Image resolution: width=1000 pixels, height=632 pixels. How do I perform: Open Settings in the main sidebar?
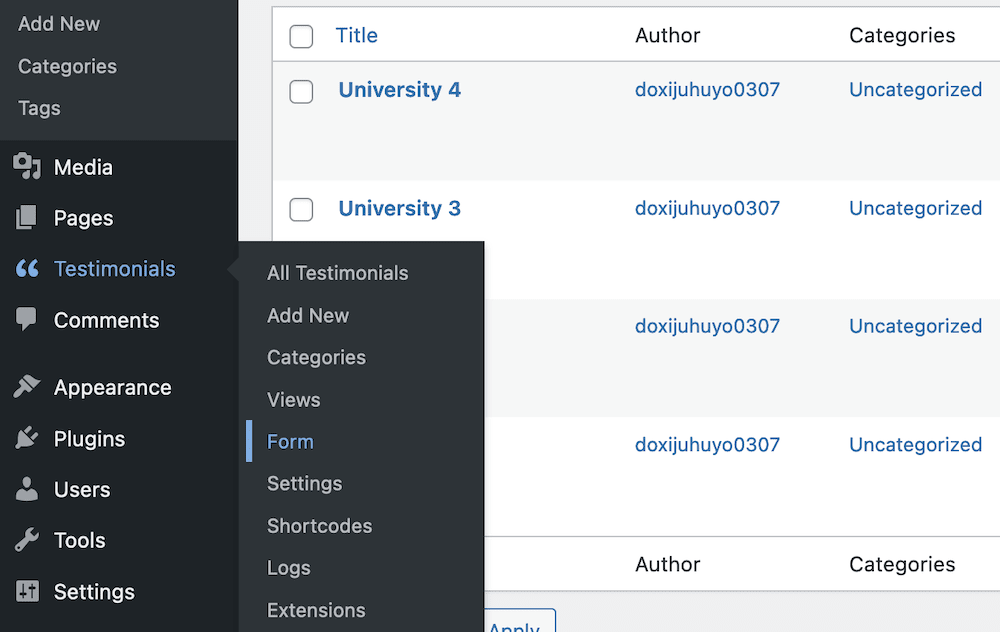pos(94,591)
